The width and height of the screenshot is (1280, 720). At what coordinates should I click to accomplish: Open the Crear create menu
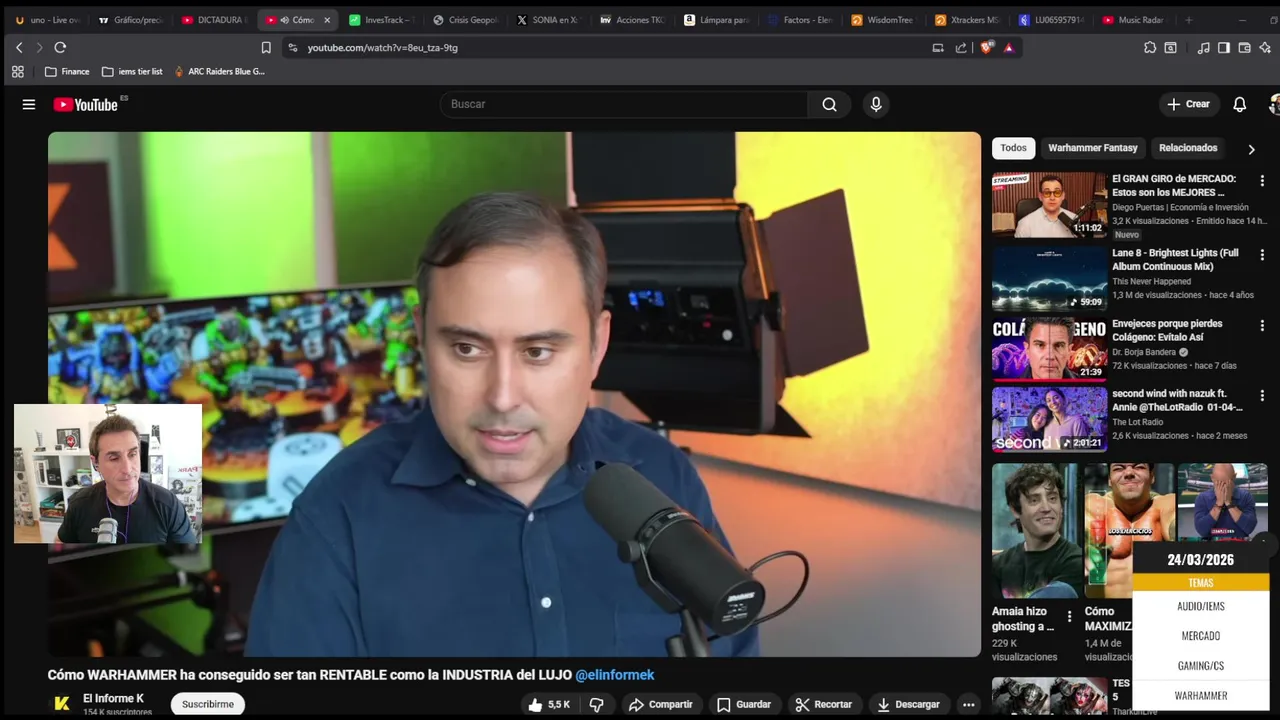(1189, 104)
